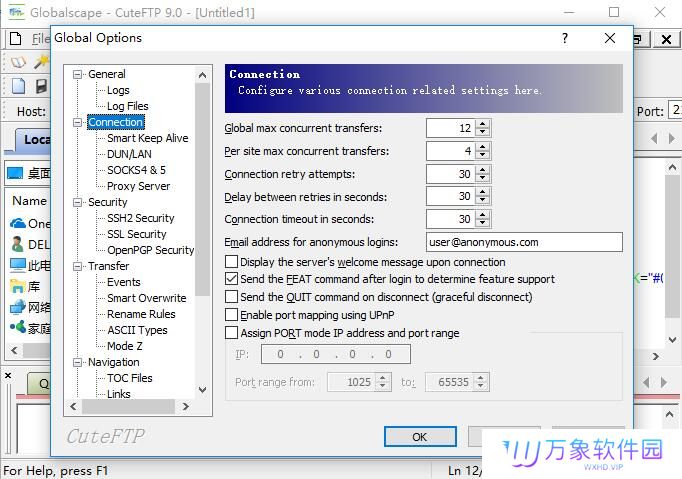Enable Display the server's welcome message

click(x=231, y=262)
